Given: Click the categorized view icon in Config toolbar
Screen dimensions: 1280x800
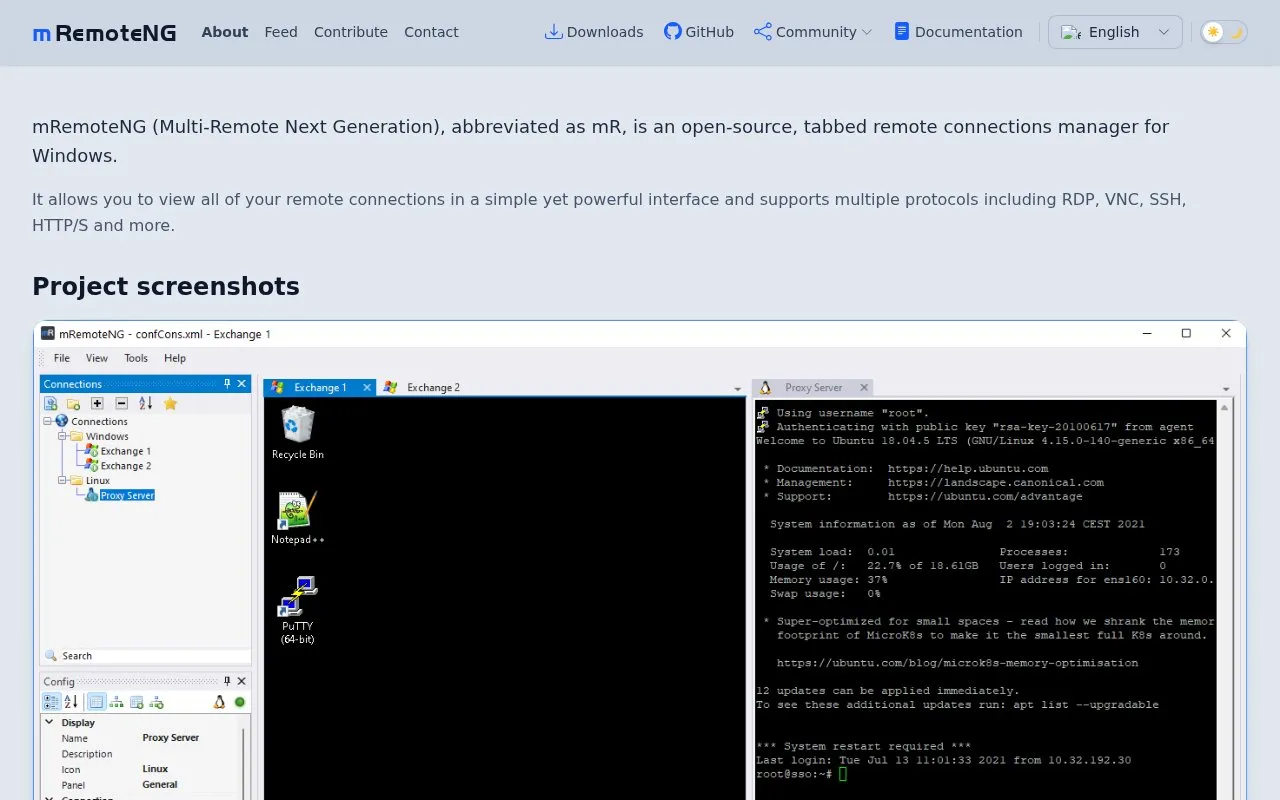Looking at the screenshot, I should (x=51, y=702).
